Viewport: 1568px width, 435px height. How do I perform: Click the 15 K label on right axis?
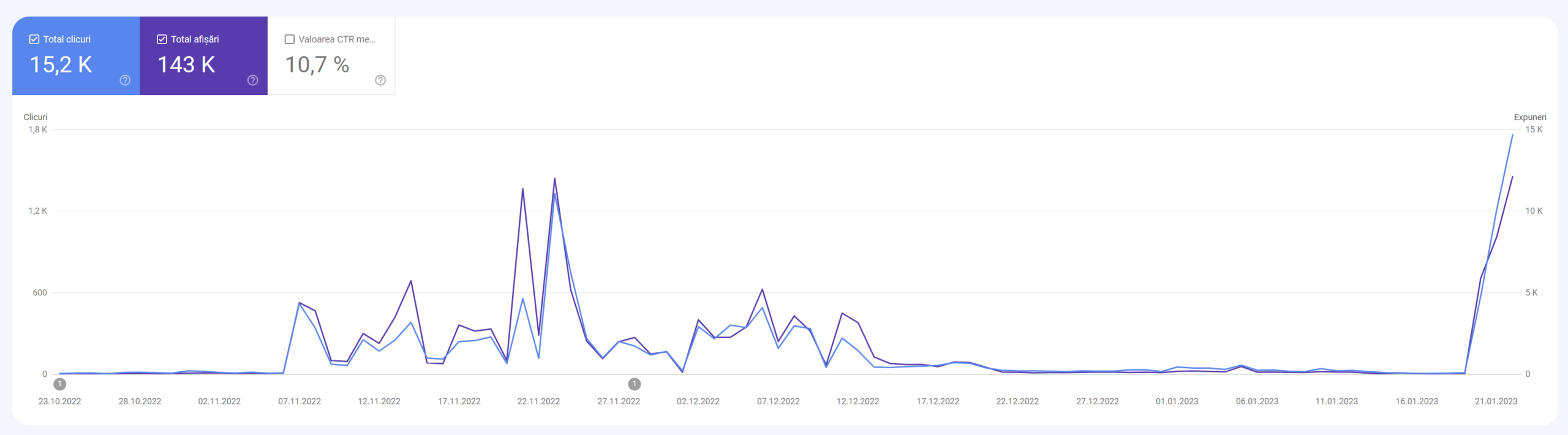(x=1534, y=129)
